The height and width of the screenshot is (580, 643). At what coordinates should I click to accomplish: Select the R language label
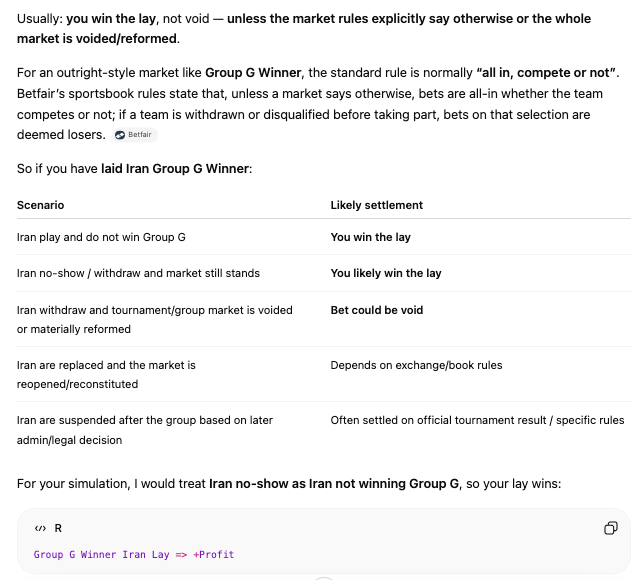pyautogui.click(x=58, y=528)
